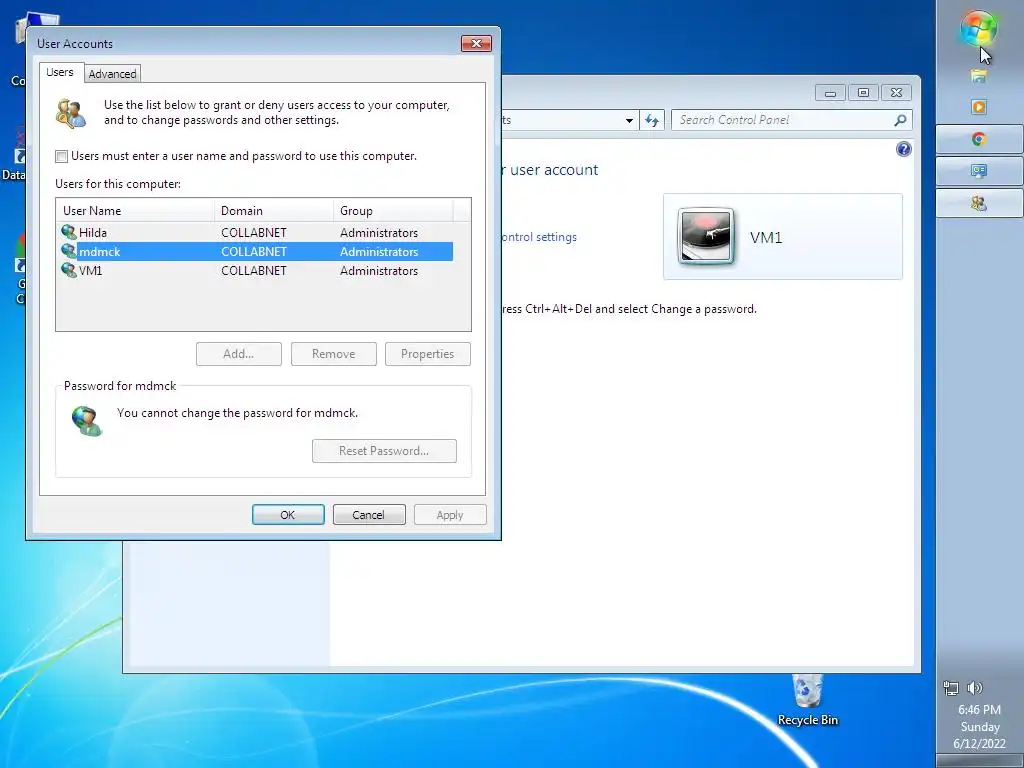The height and width of the screenshot is (768, 1024).
Task: Click the mdmck user icon in the list
Action: (x=69, y=251)
